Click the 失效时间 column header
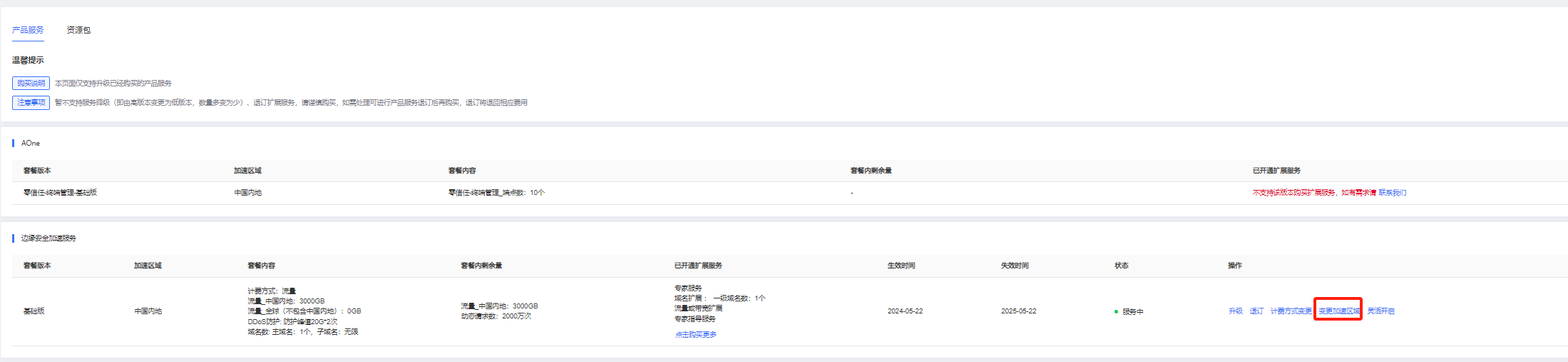 [1015, 266]
